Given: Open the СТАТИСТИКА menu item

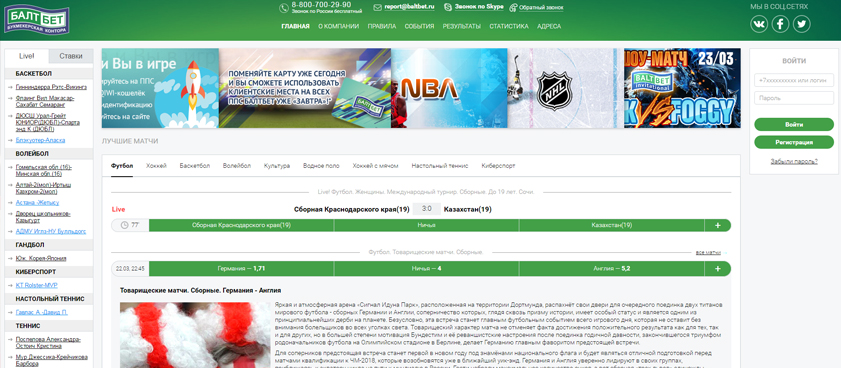Looking at the screenshot, I should pyautogui.click(x=508, y=26).
